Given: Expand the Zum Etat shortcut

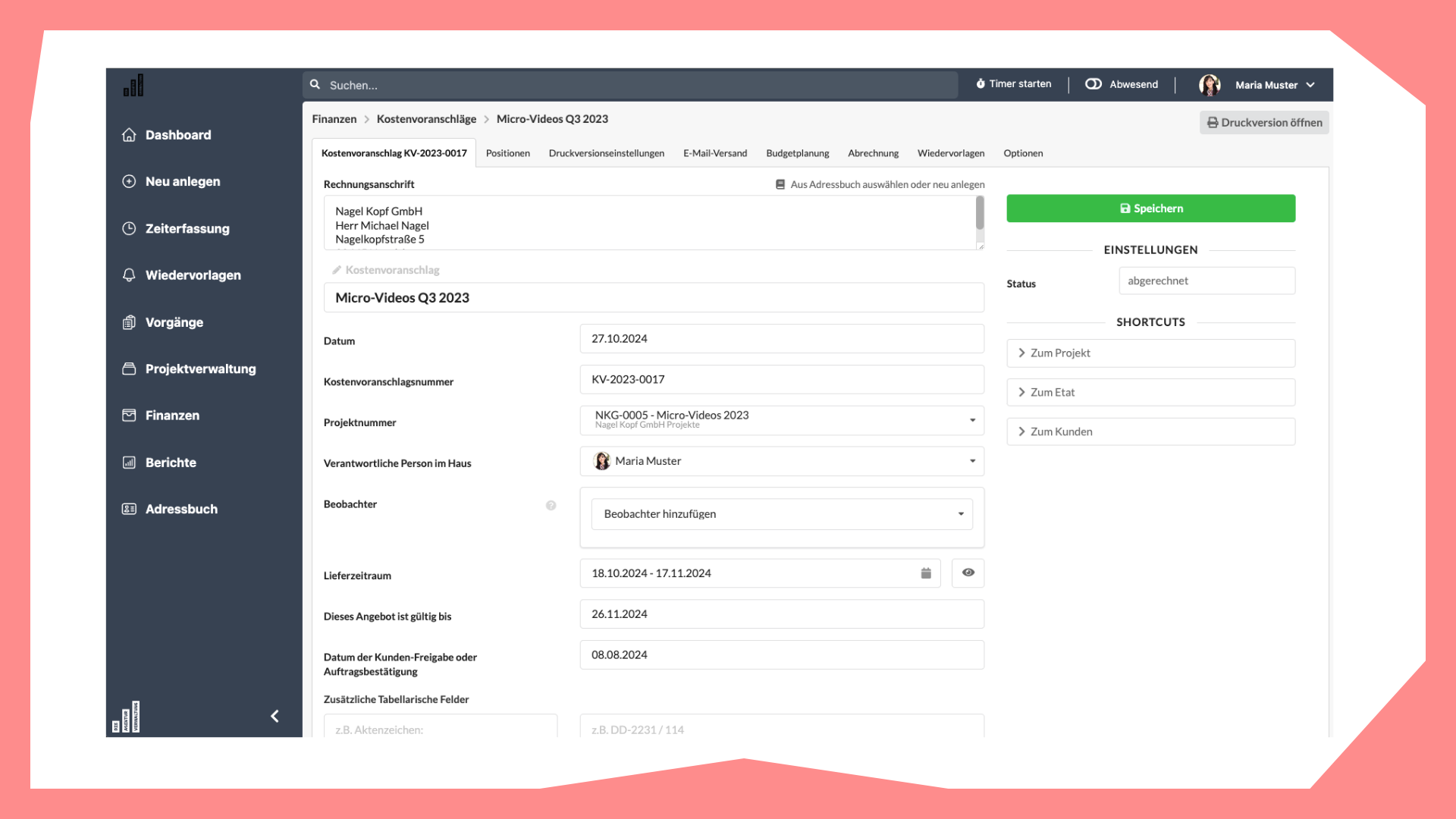Looking at the screenshot, I should pos(1150,393).
